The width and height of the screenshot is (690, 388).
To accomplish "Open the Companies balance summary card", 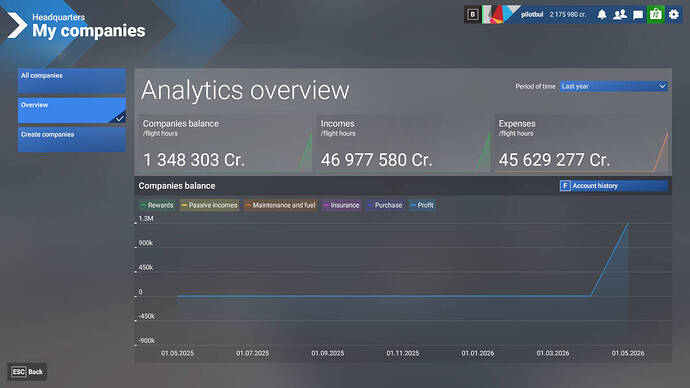I will coord(225,143).
